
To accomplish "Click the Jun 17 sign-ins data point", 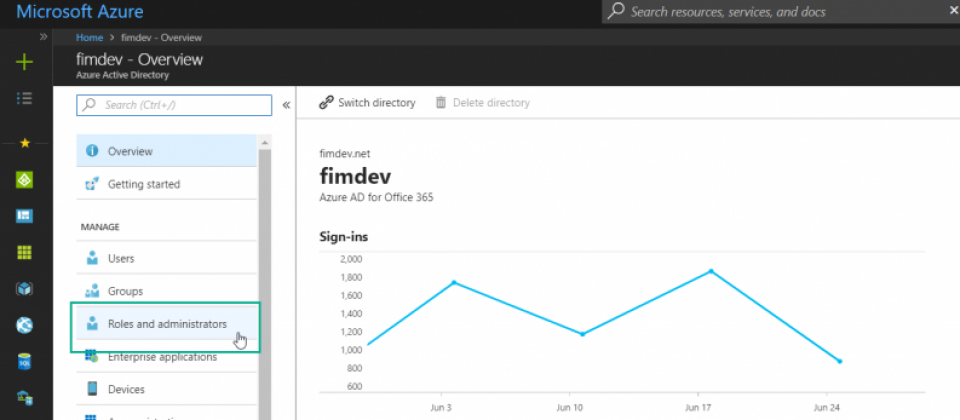I will 711,271.
